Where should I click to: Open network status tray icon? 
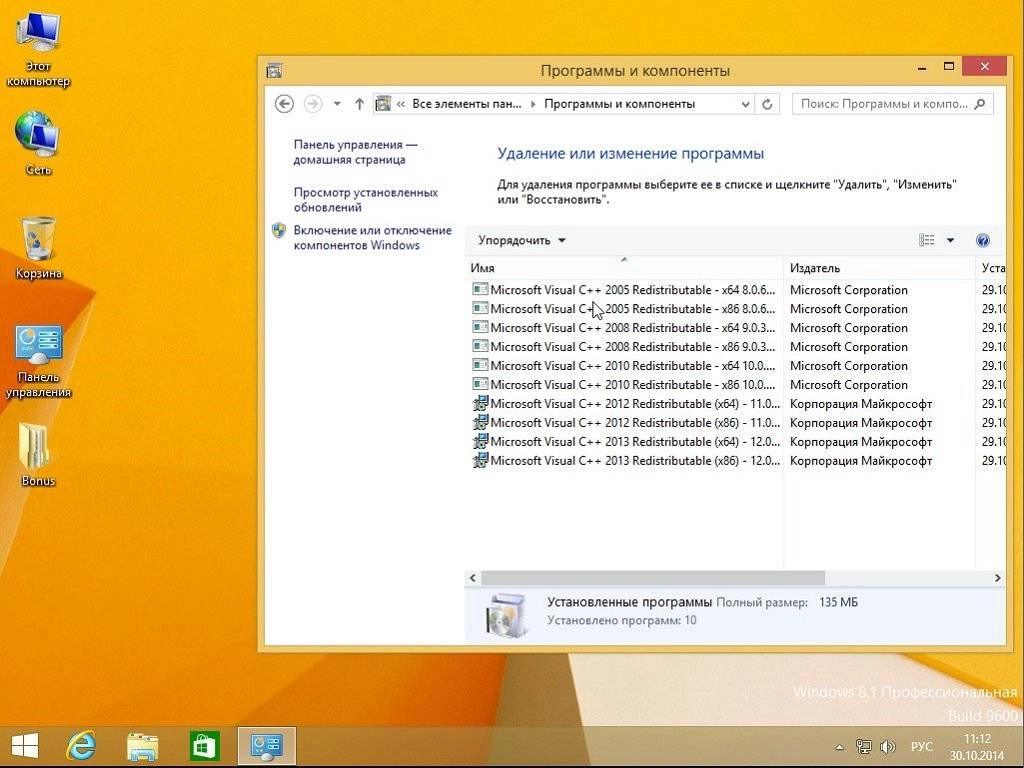[864, 746]
